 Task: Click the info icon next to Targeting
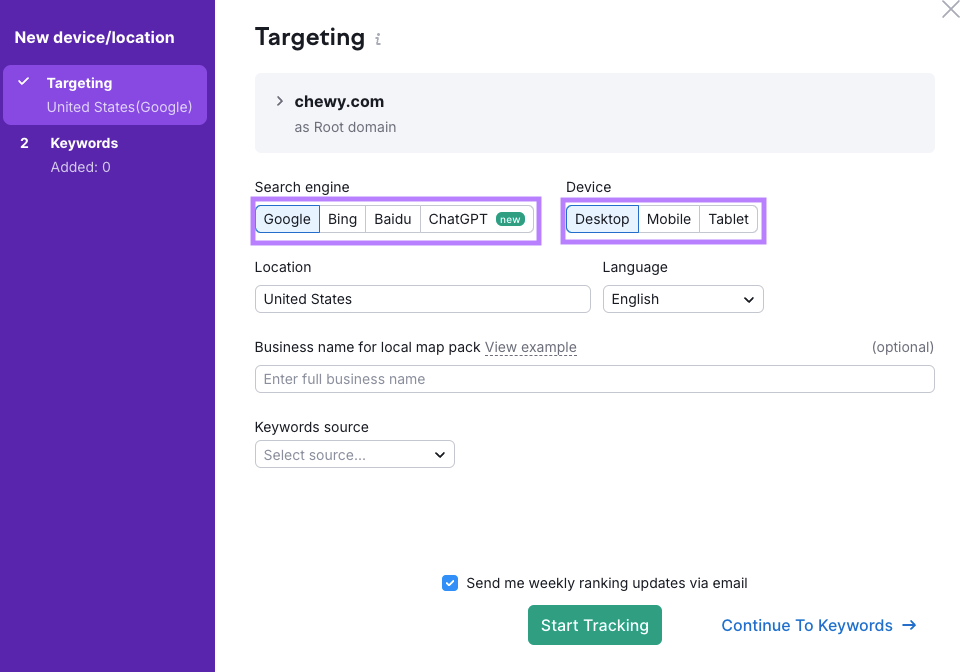coord(378,40)
